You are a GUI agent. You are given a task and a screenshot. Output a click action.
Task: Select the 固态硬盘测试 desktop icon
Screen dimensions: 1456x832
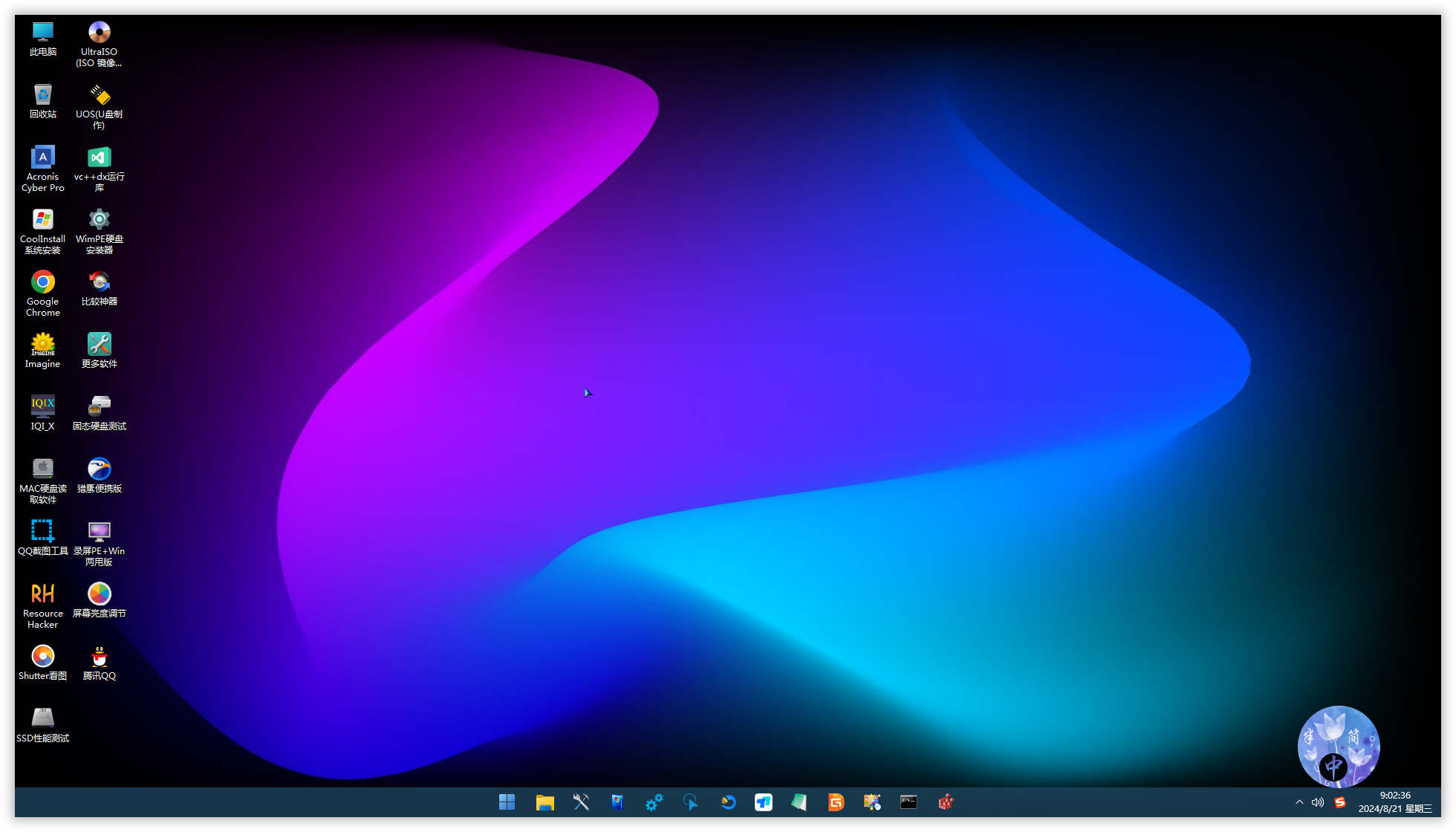(99, 413)
